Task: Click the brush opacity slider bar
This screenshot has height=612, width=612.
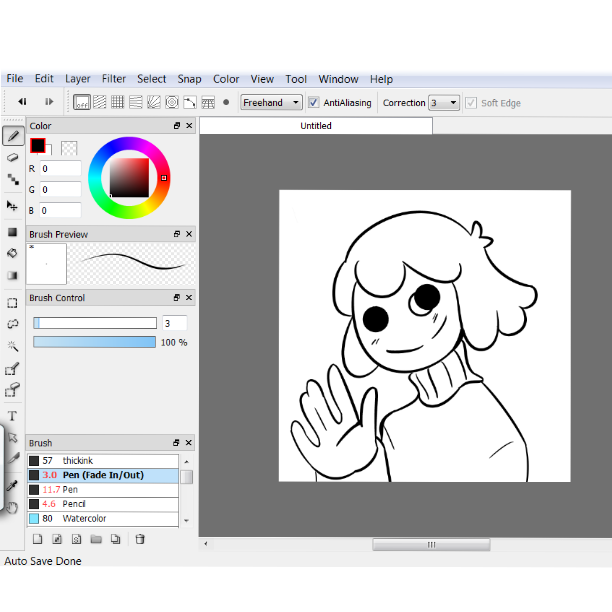Action: [x=95, y=342]
